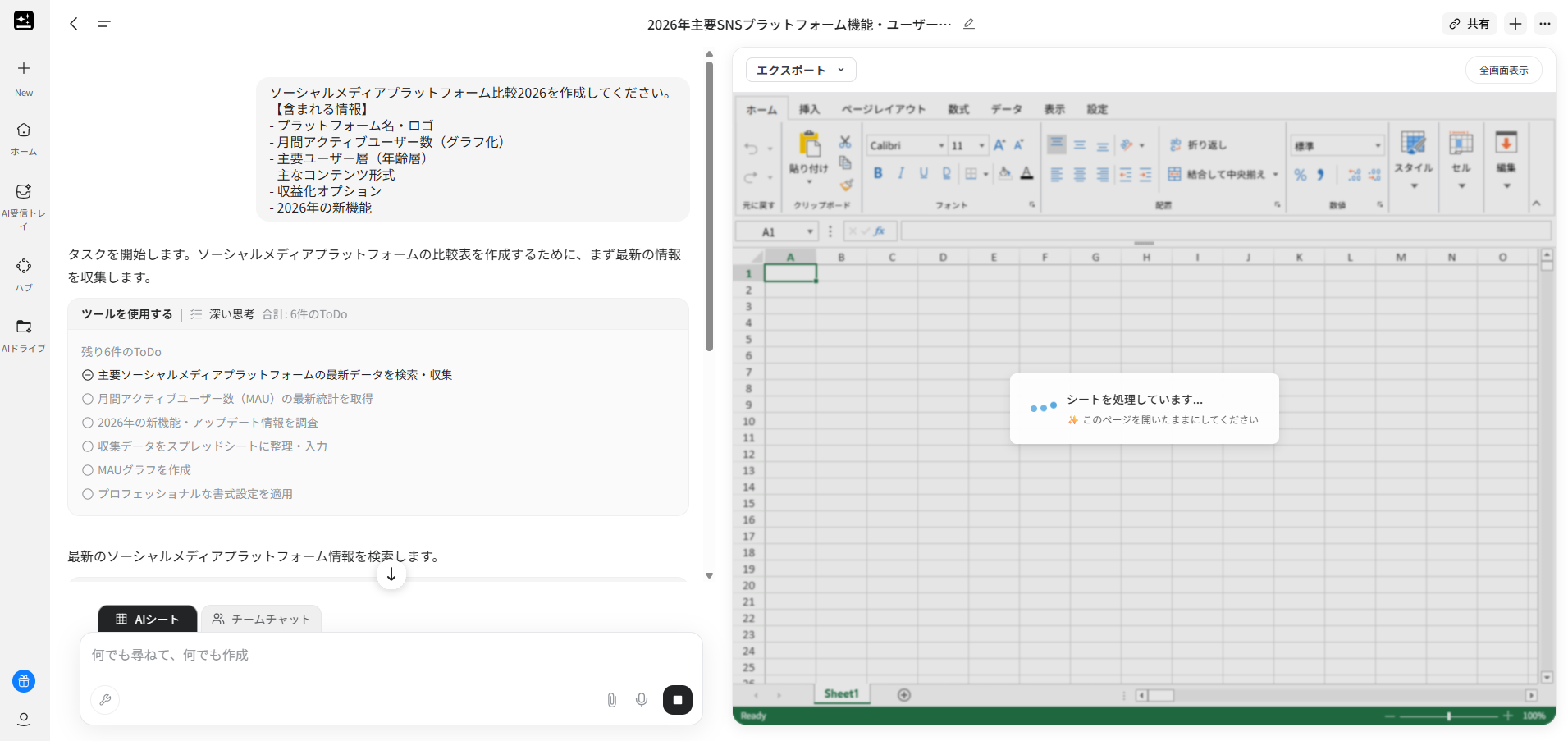Click the 共有 button
The image size is (1568, 741).
click(x=1469, y=24)
